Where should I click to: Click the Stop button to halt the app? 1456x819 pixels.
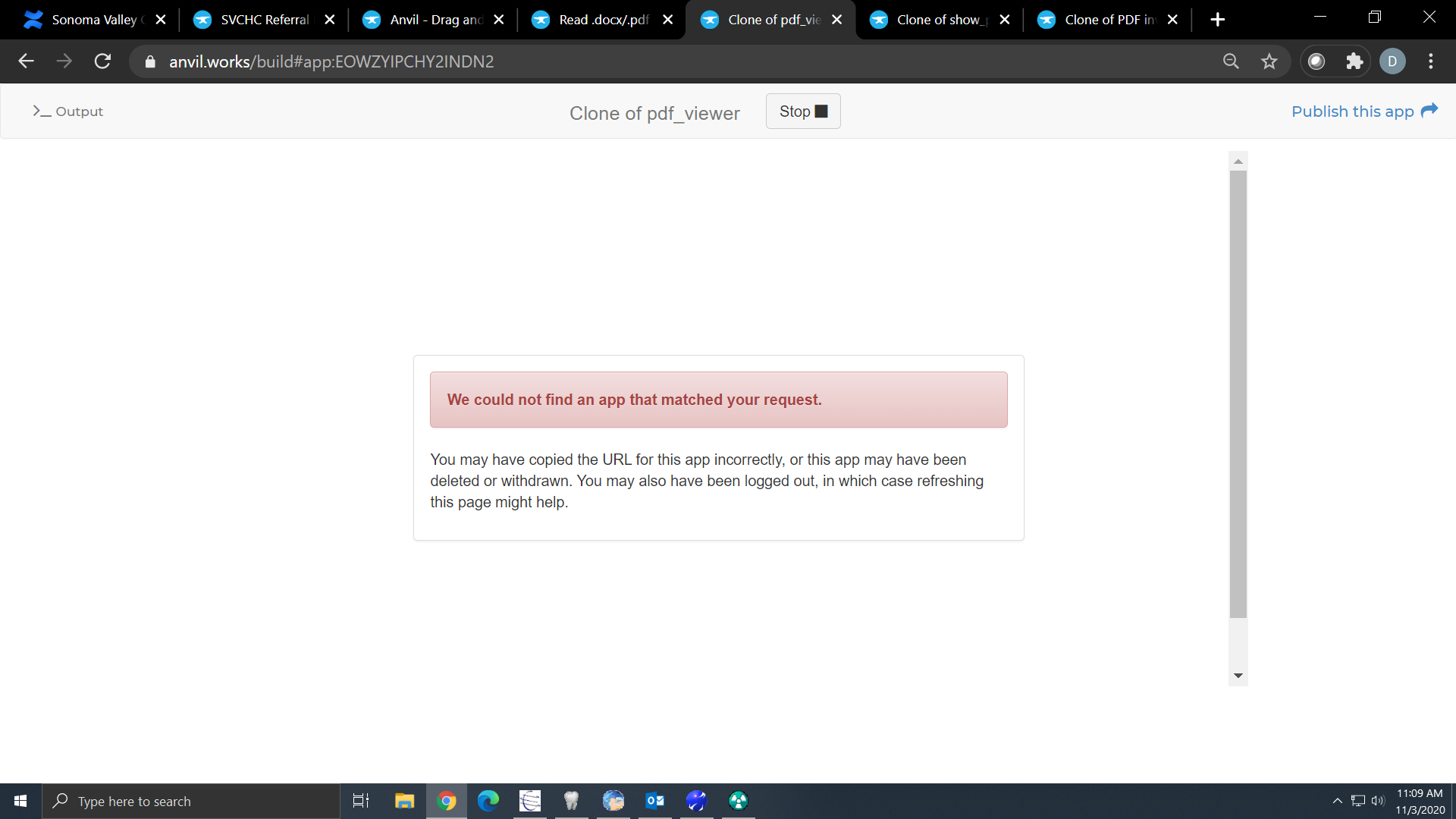802,111
